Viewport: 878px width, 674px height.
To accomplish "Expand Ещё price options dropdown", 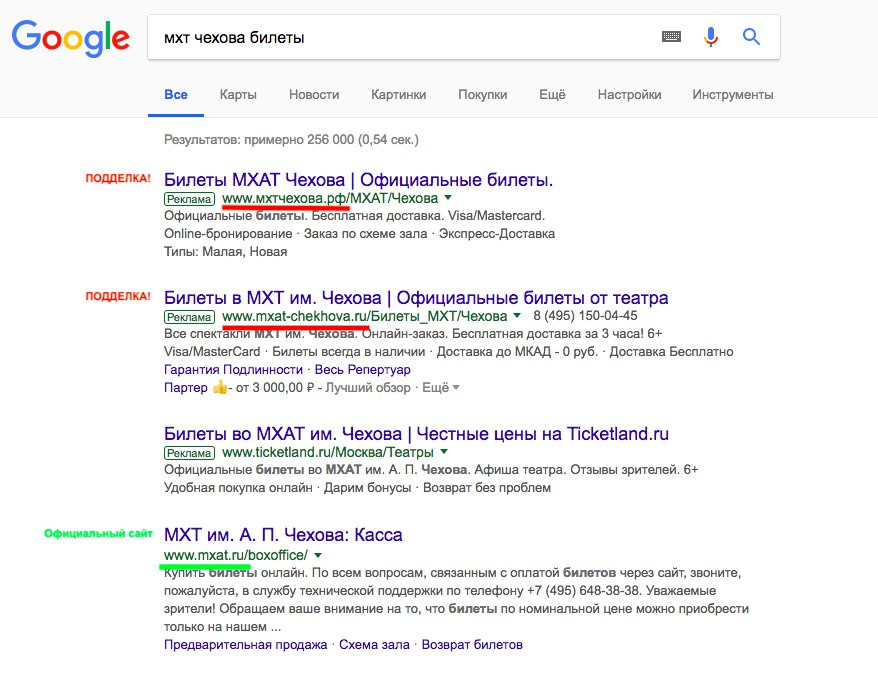I will (x=441, y=387).
